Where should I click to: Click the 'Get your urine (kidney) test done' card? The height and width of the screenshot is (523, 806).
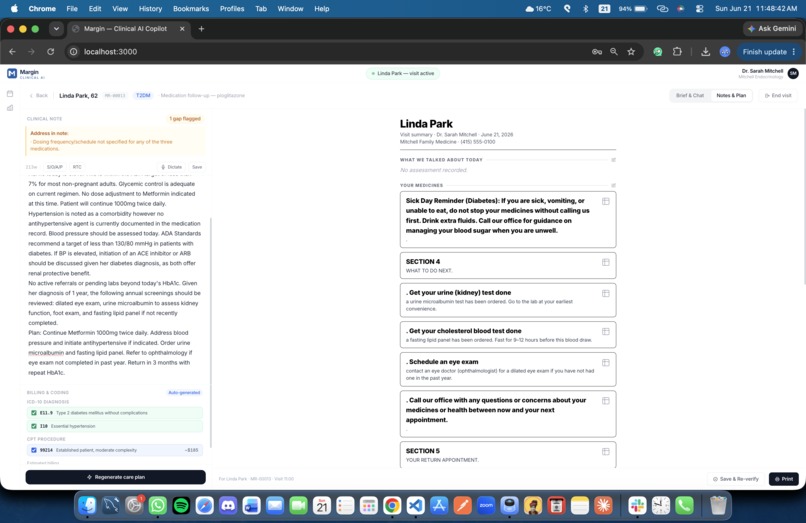tap(508, 300)
